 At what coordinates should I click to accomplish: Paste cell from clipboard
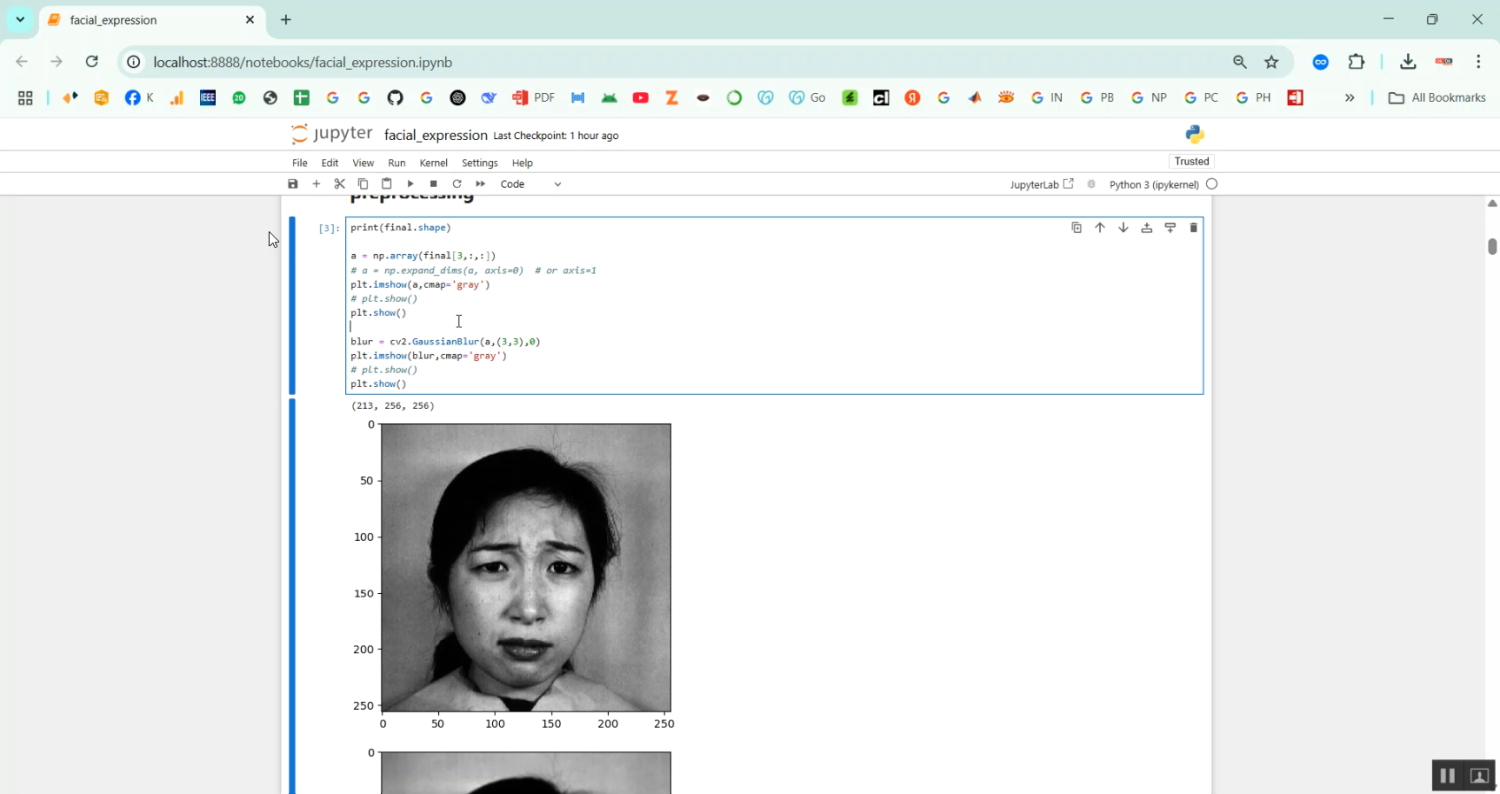pos(386,183)
